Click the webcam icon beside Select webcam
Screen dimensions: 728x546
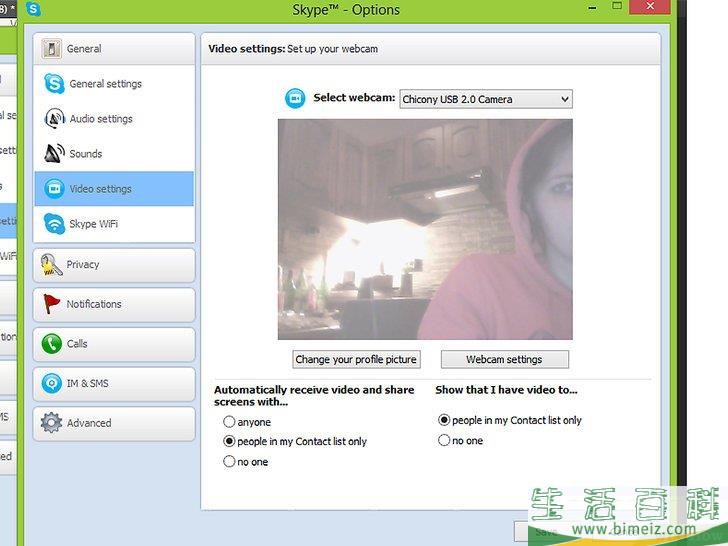coord(295,98)
